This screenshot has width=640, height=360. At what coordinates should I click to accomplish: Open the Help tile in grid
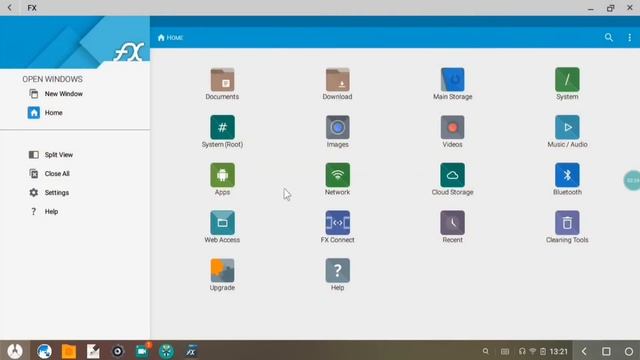337,275
